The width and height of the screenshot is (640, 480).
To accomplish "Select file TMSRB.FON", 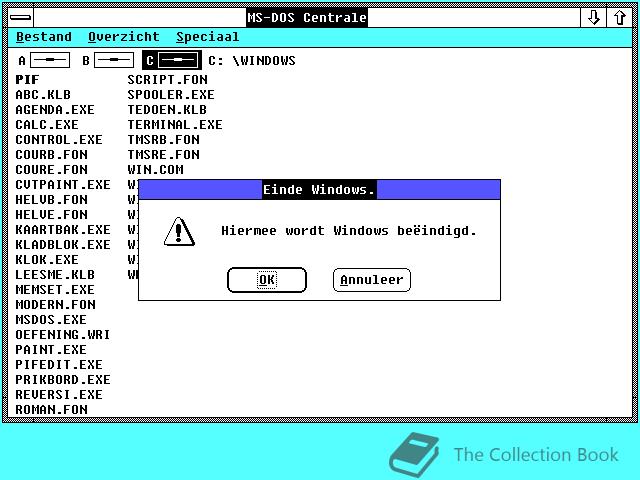I will click(x=164, y=140).
